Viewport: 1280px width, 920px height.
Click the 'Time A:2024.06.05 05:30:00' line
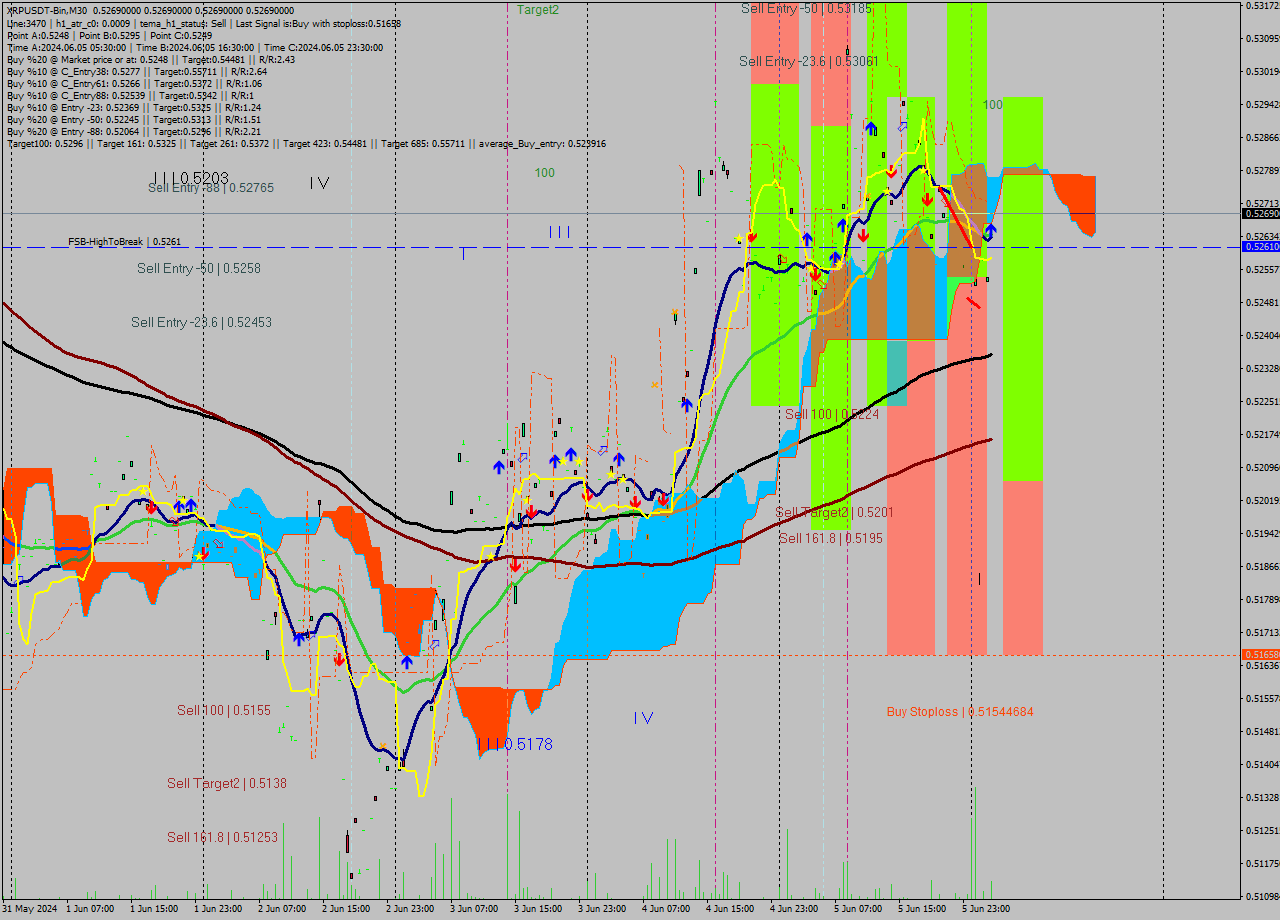[x=194, y=47]
